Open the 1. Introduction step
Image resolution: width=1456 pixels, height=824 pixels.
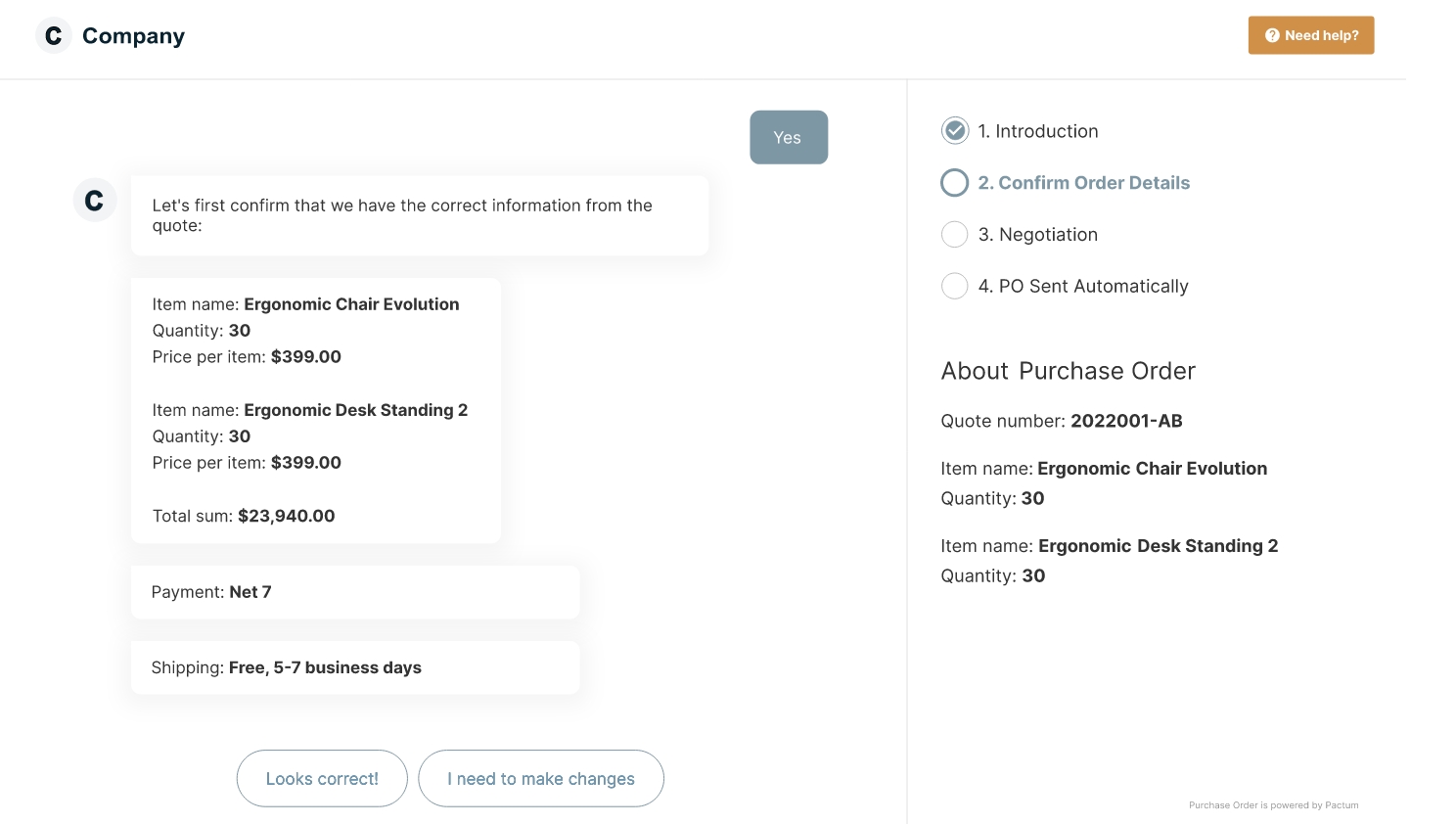click(x=1037, y=131)
